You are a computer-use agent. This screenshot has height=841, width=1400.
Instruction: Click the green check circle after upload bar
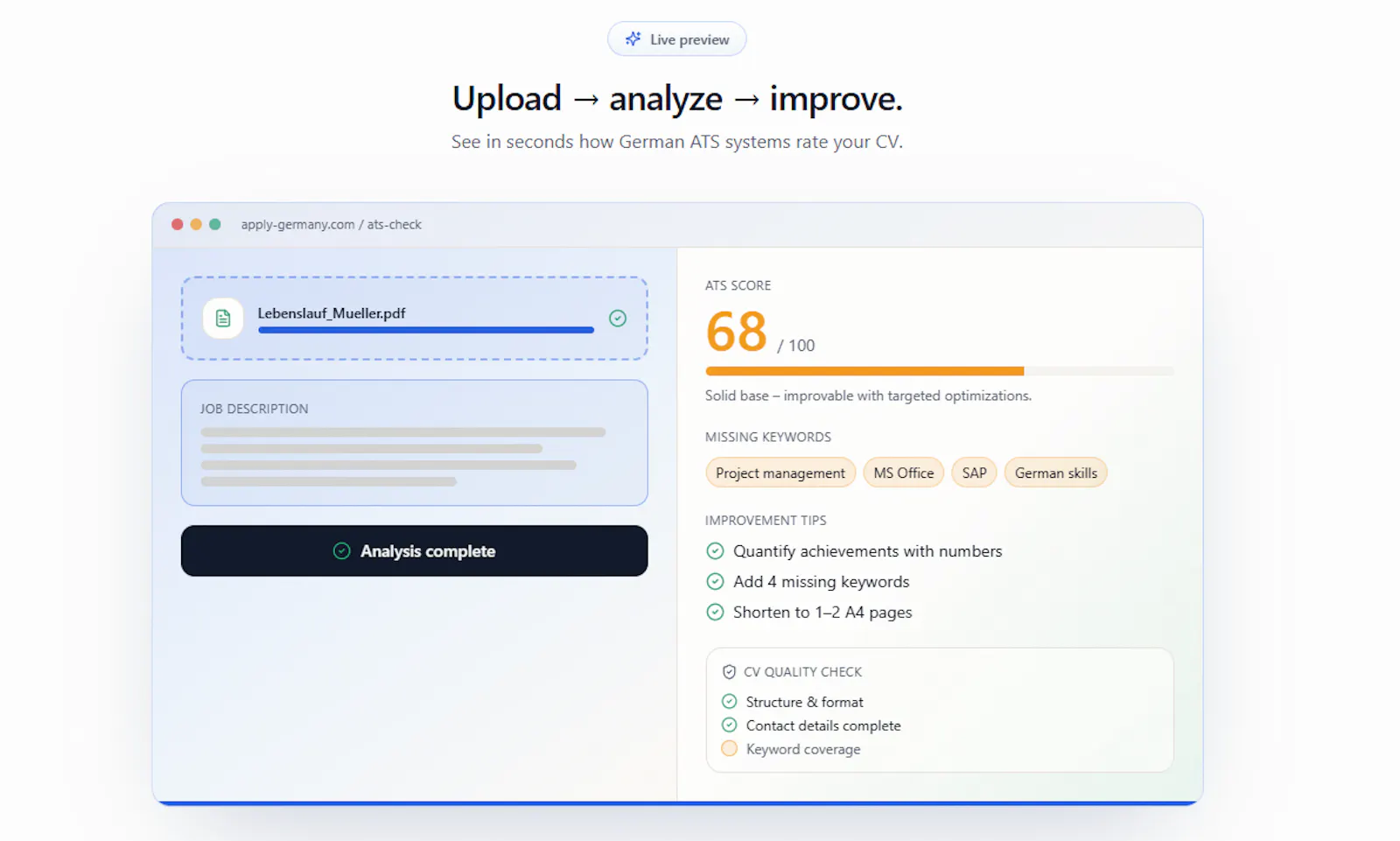coord(618,319)
